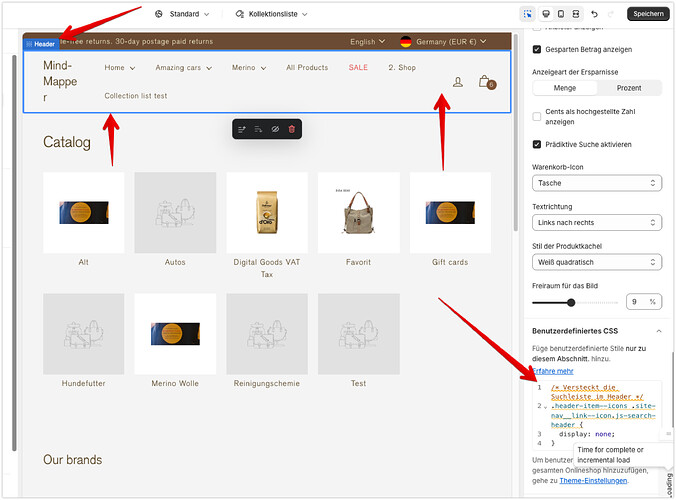Click the inspector selection-mode icon
Image resolution: width=676 pixels, height=500 pixels.
click(x=527, y=14)
